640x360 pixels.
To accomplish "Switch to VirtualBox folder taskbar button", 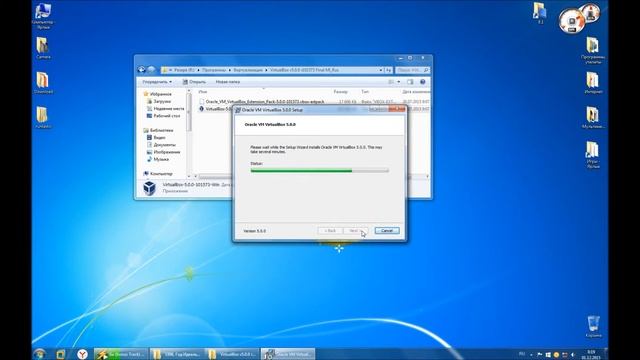I will (x=232, y=354).
